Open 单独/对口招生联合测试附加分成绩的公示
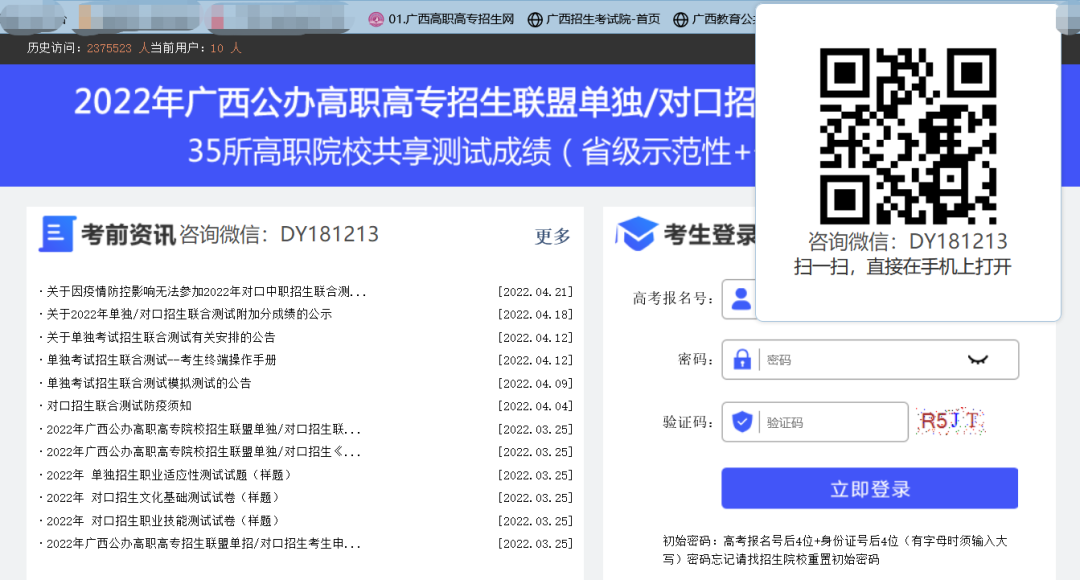This screenshot has height=580, width=1080. [188, 314]
